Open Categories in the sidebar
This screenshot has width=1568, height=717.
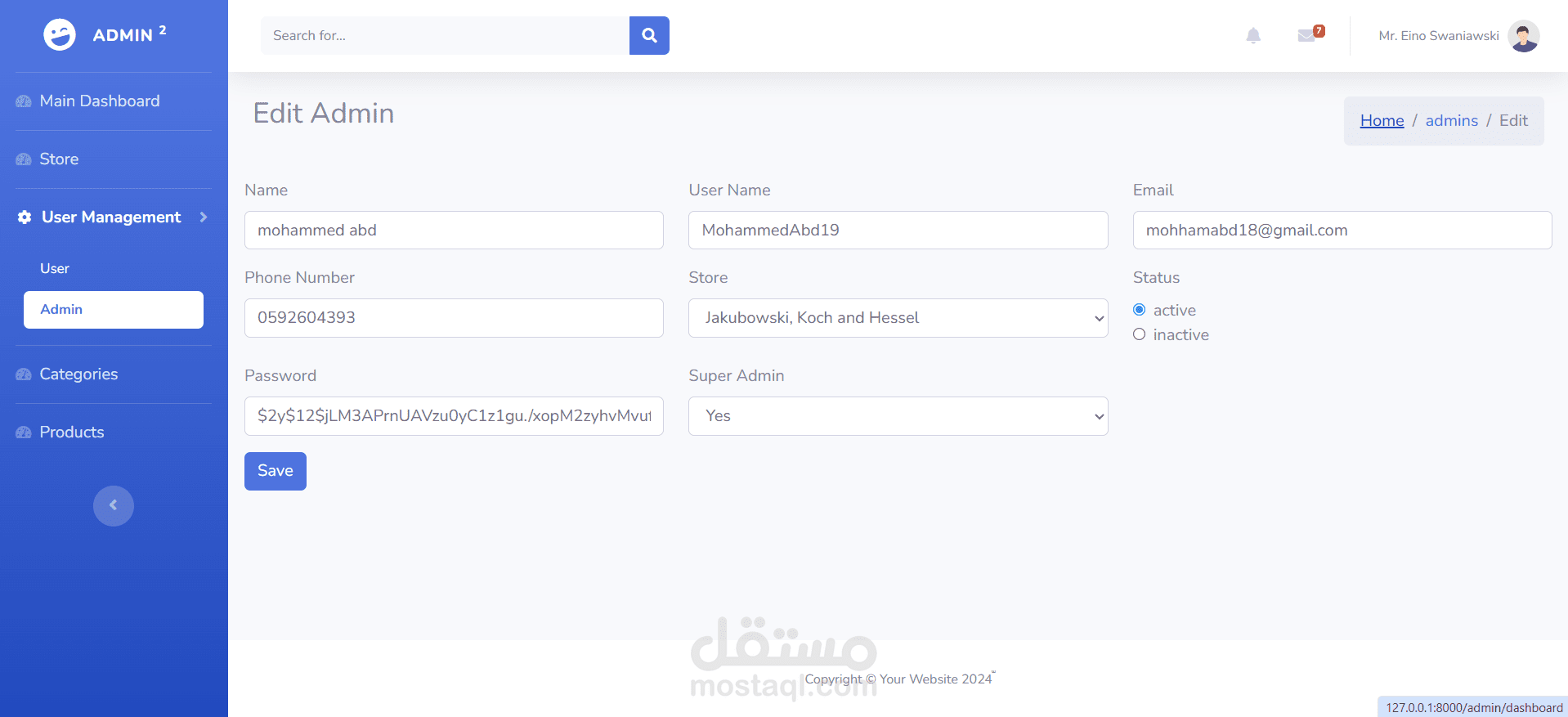click(x=78, y=374)
